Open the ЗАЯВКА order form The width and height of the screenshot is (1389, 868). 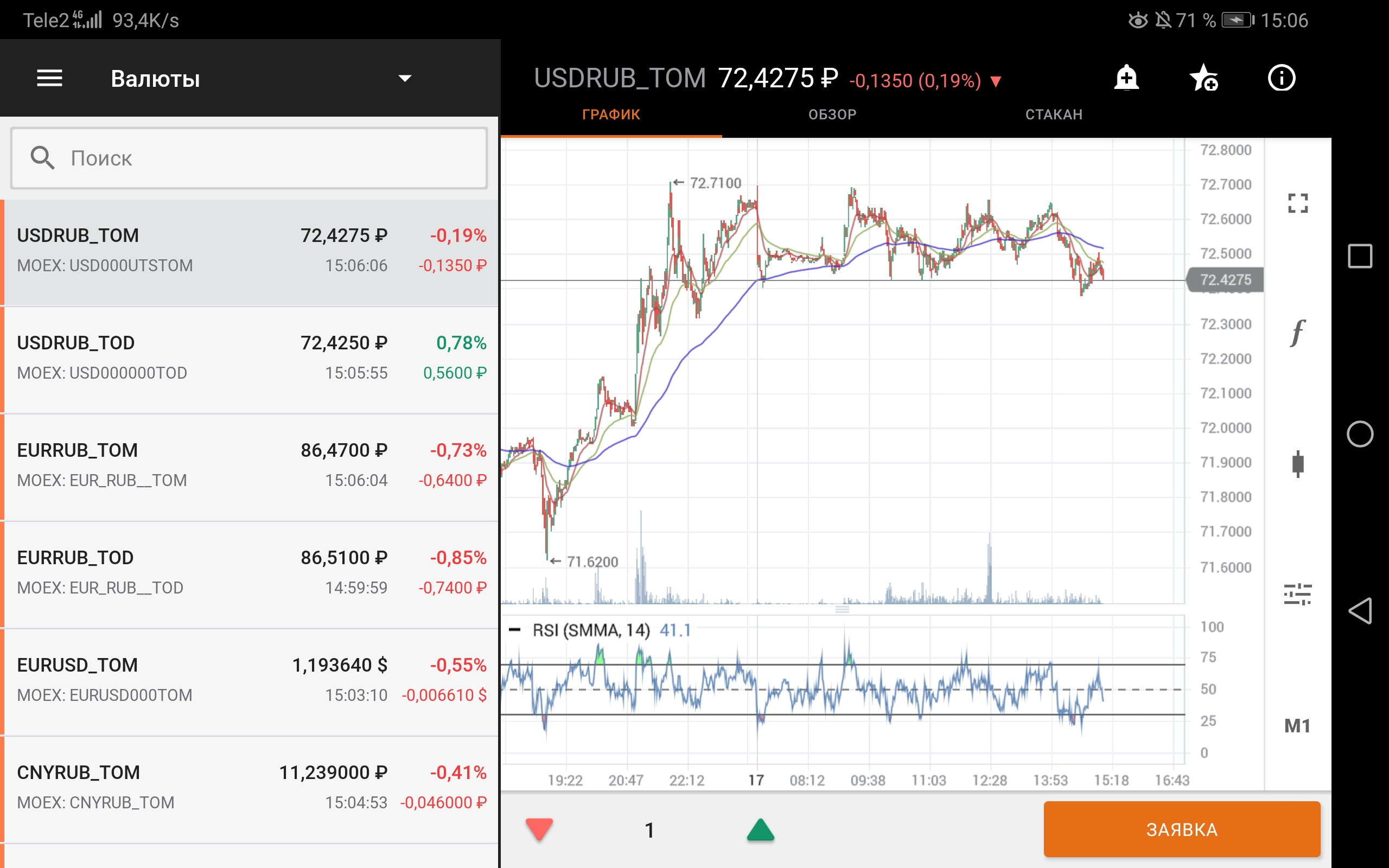1182,829
